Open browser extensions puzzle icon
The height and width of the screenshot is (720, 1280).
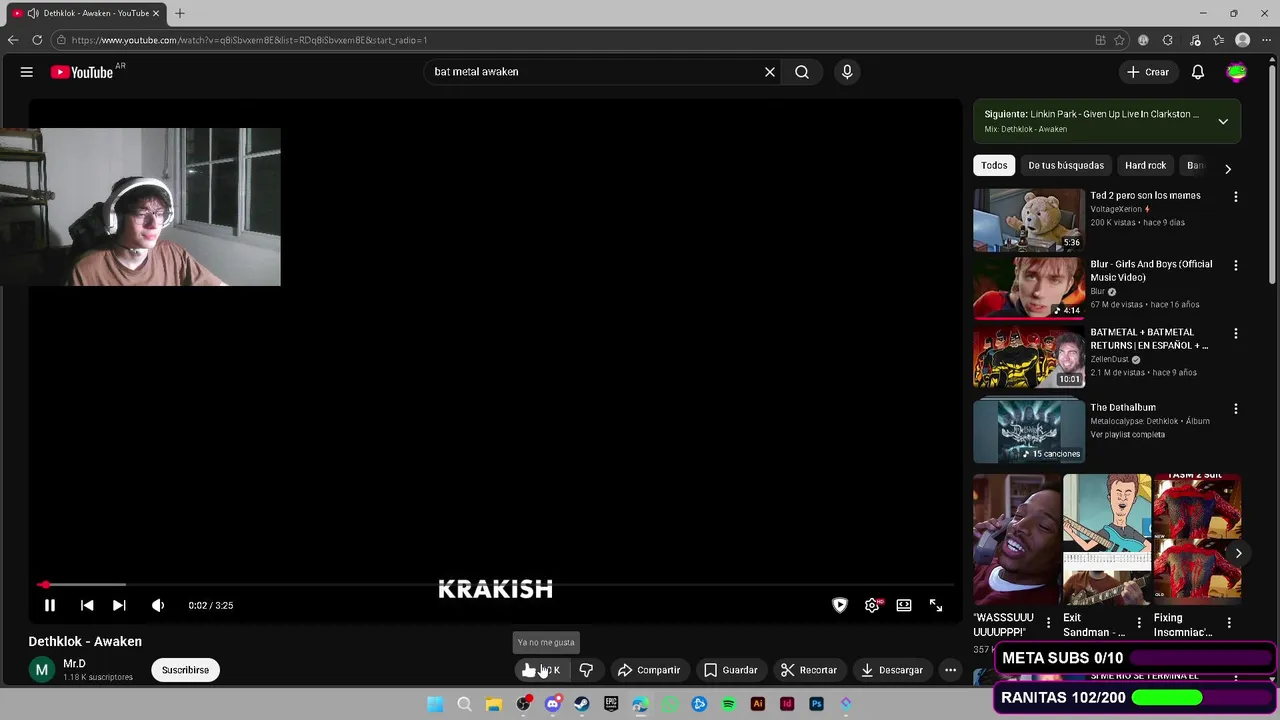pos(1167,40)
